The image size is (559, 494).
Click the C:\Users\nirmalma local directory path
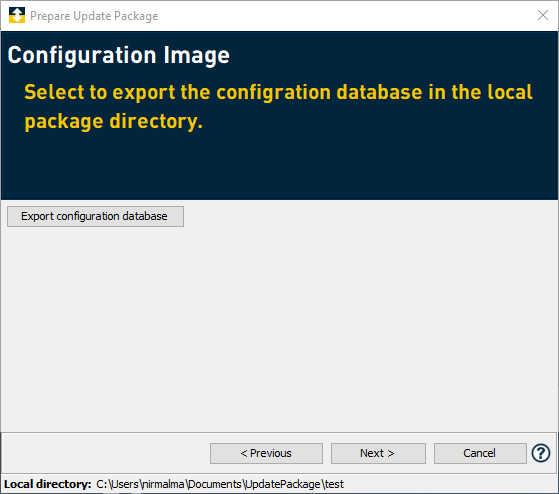click(220, 484)
